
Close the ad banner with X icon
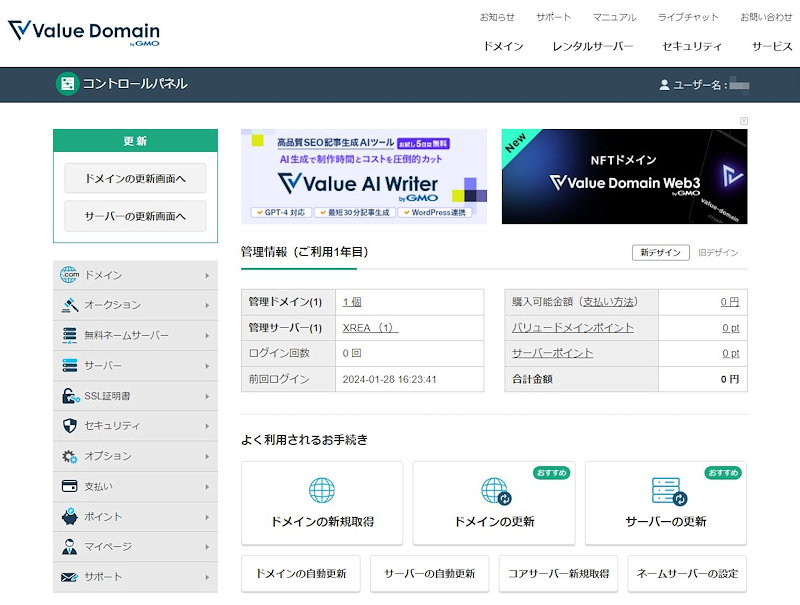(x=743, y=121)
